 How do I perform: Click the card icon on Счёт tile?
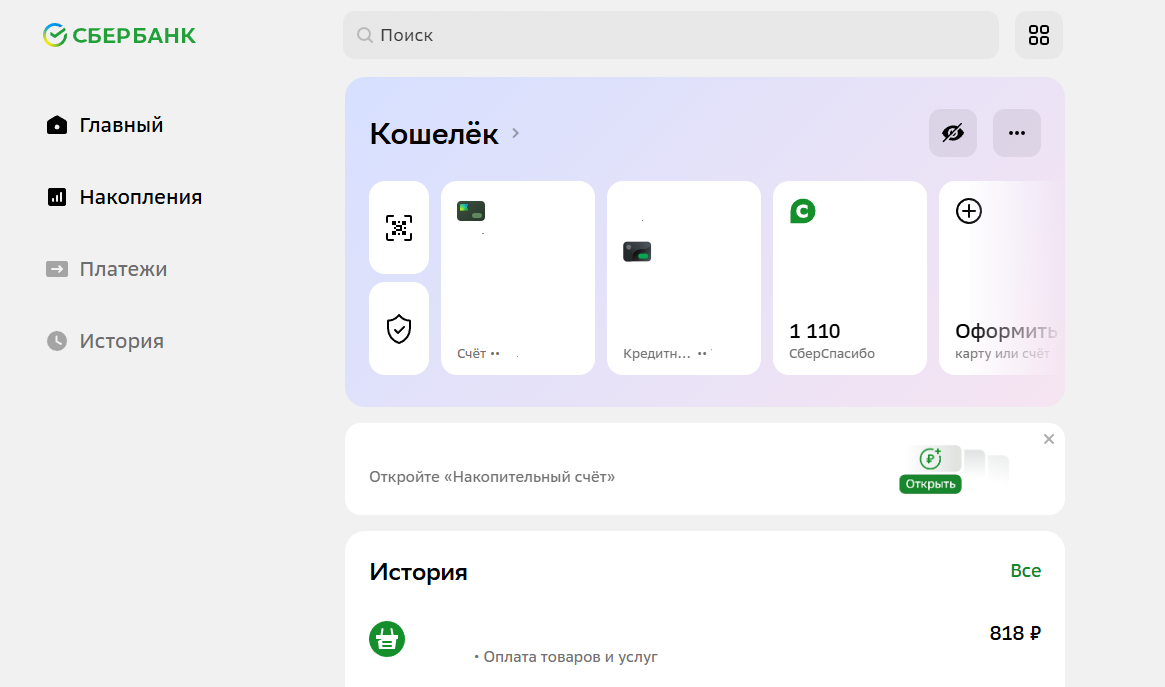click(x=471, y=211)
